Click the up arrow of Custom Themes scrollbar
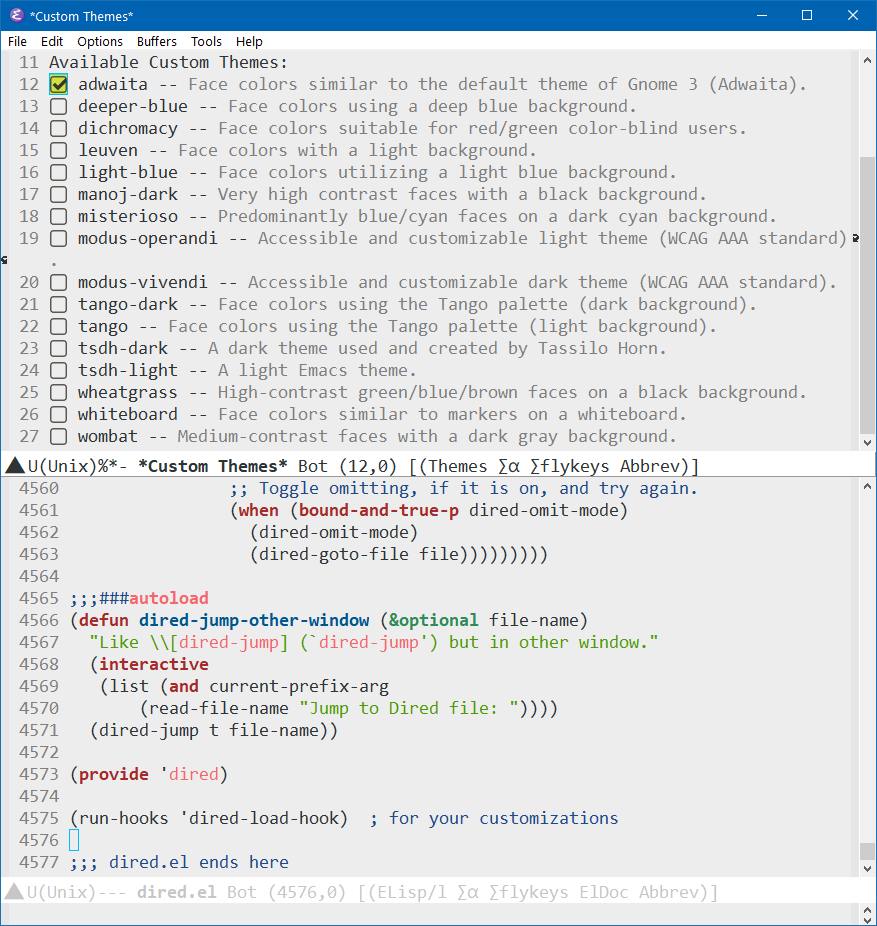 tap(867, 60)
